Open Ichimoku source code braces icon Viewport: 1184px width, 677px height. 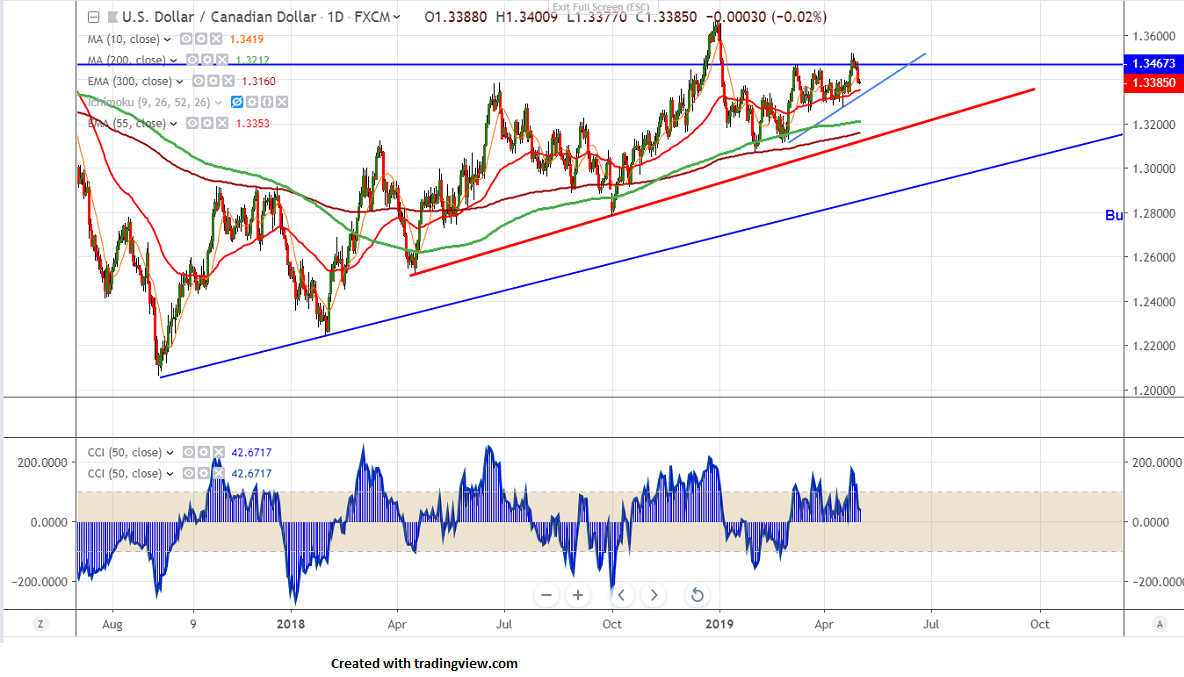(267, 102)
